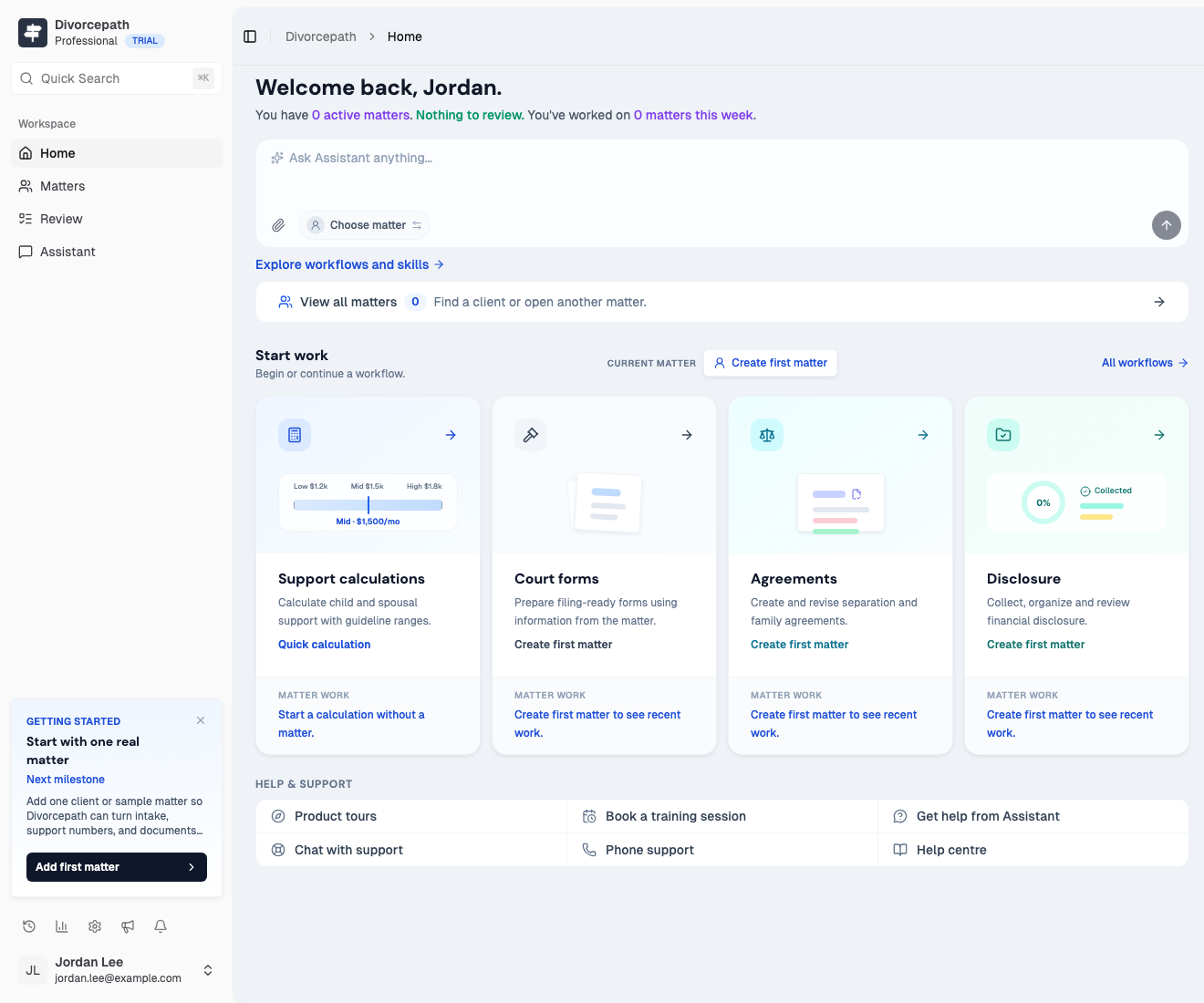Image resolution: width=1204 pixels, height=1003 pixels.
Task: Open View all matters row
Action: [721, 302]
